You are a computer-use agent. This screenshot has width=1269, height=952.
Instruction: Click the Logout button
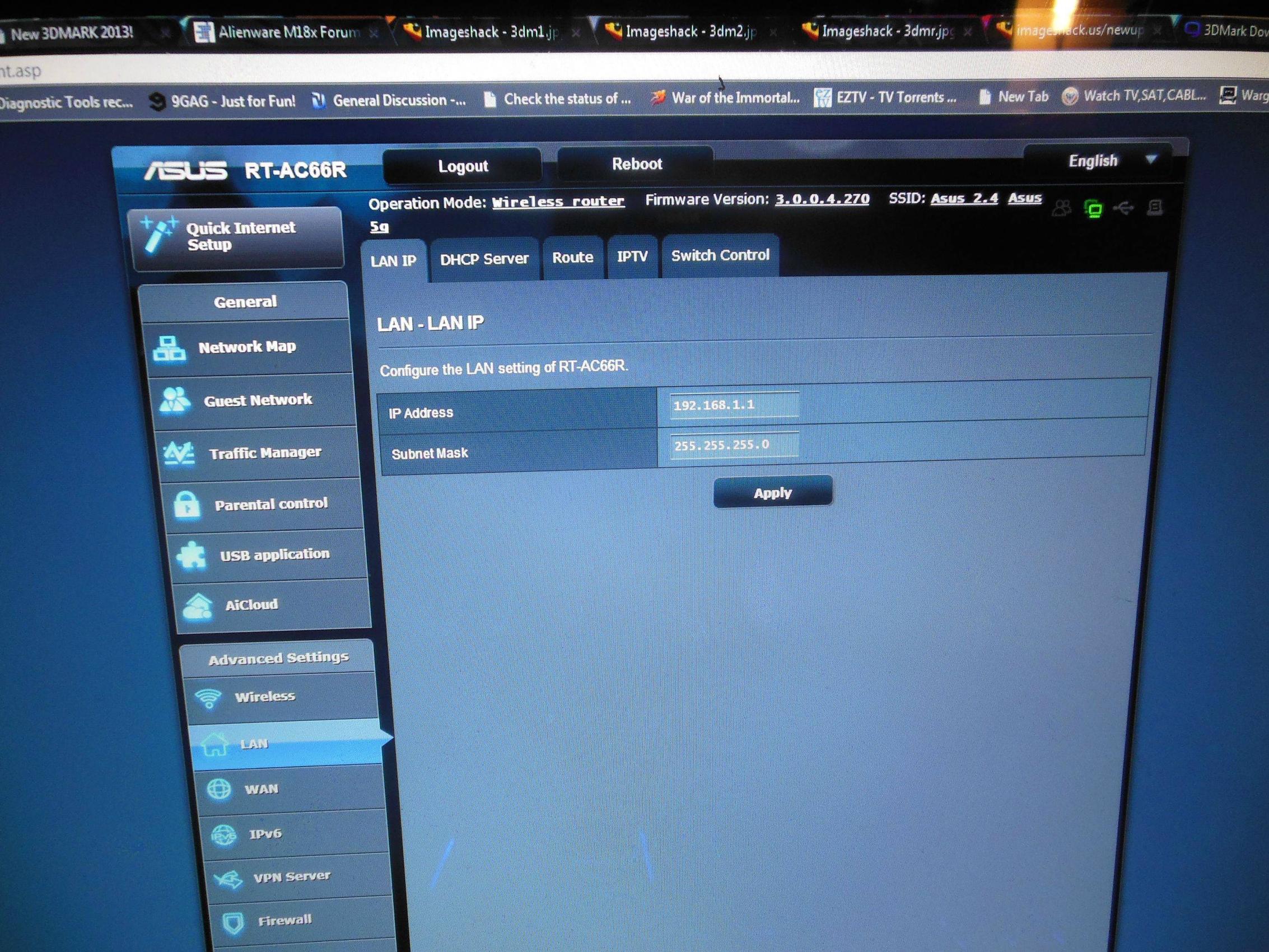point(463,166)
